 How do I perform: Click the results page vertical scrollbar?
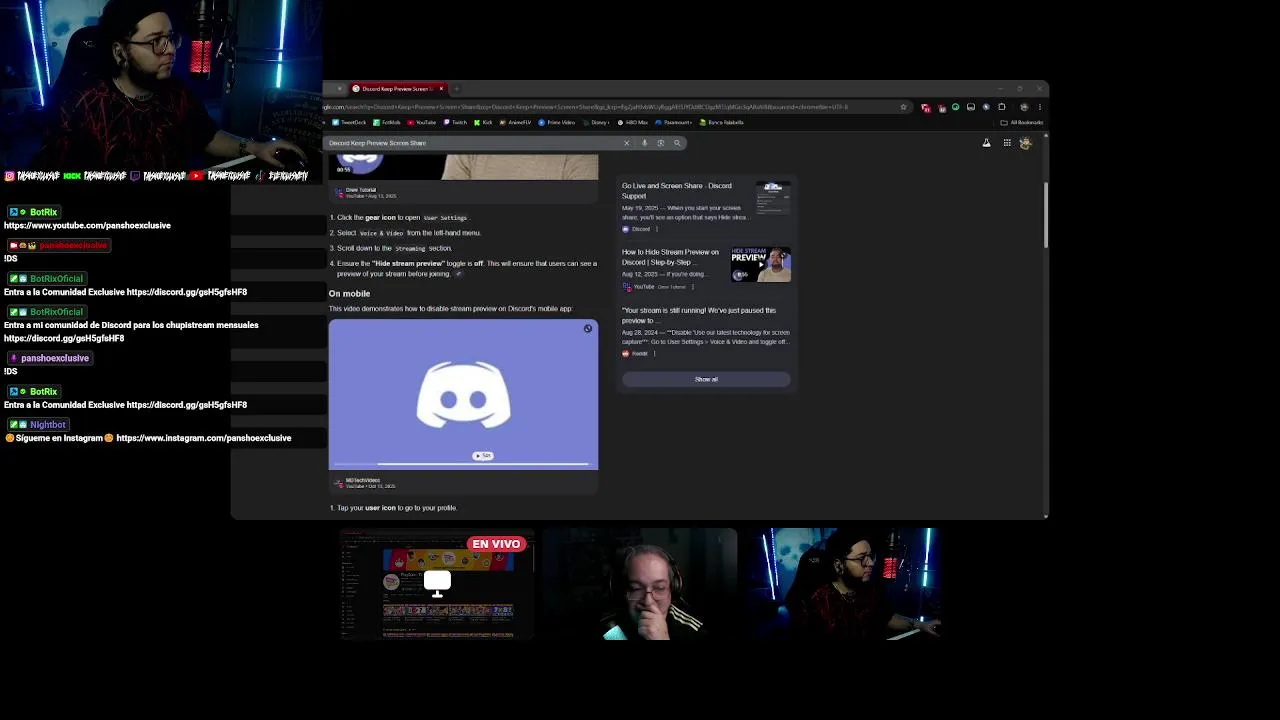pos(1045,215)
